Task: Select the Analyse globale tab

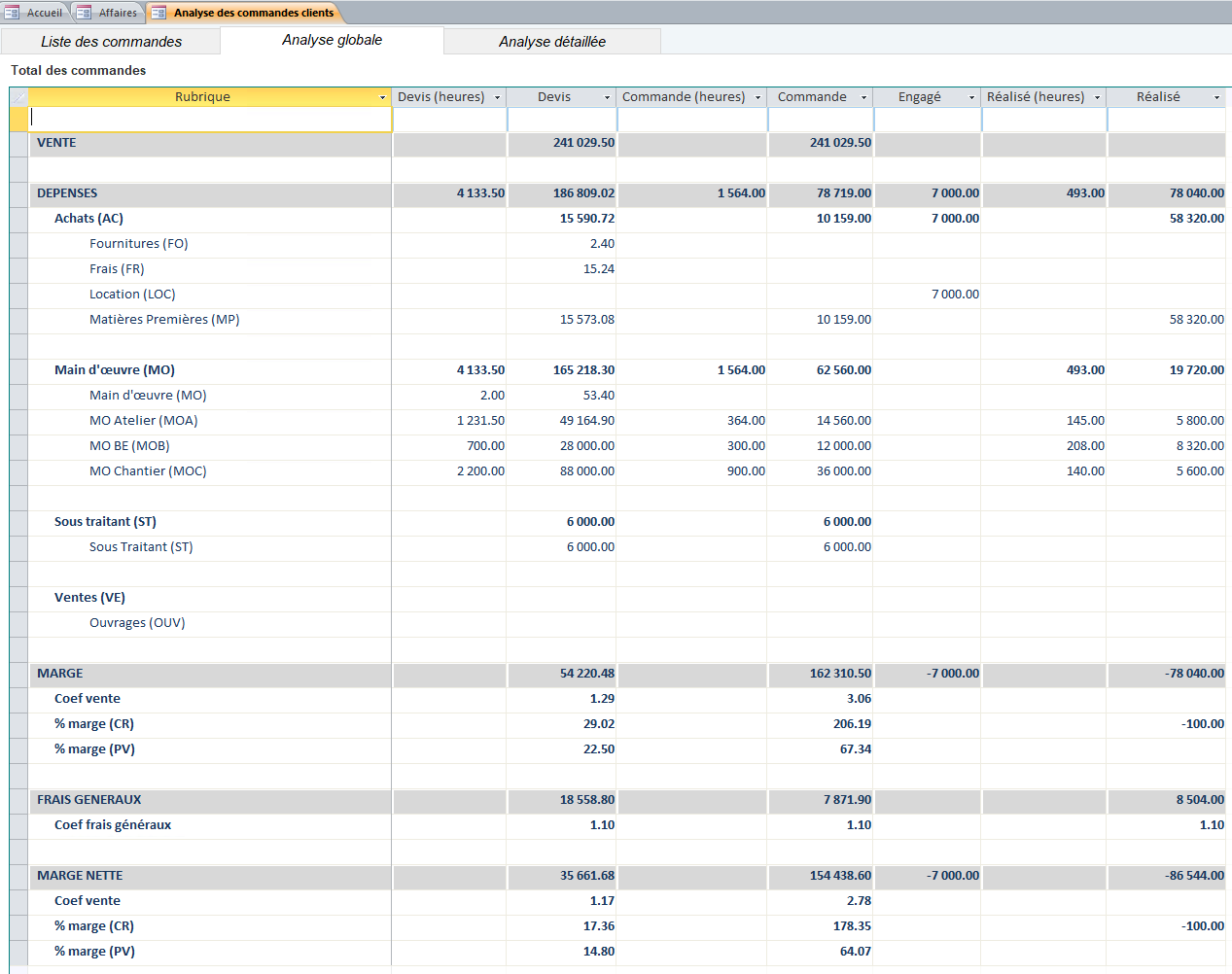Action: (x=331, y=41)
